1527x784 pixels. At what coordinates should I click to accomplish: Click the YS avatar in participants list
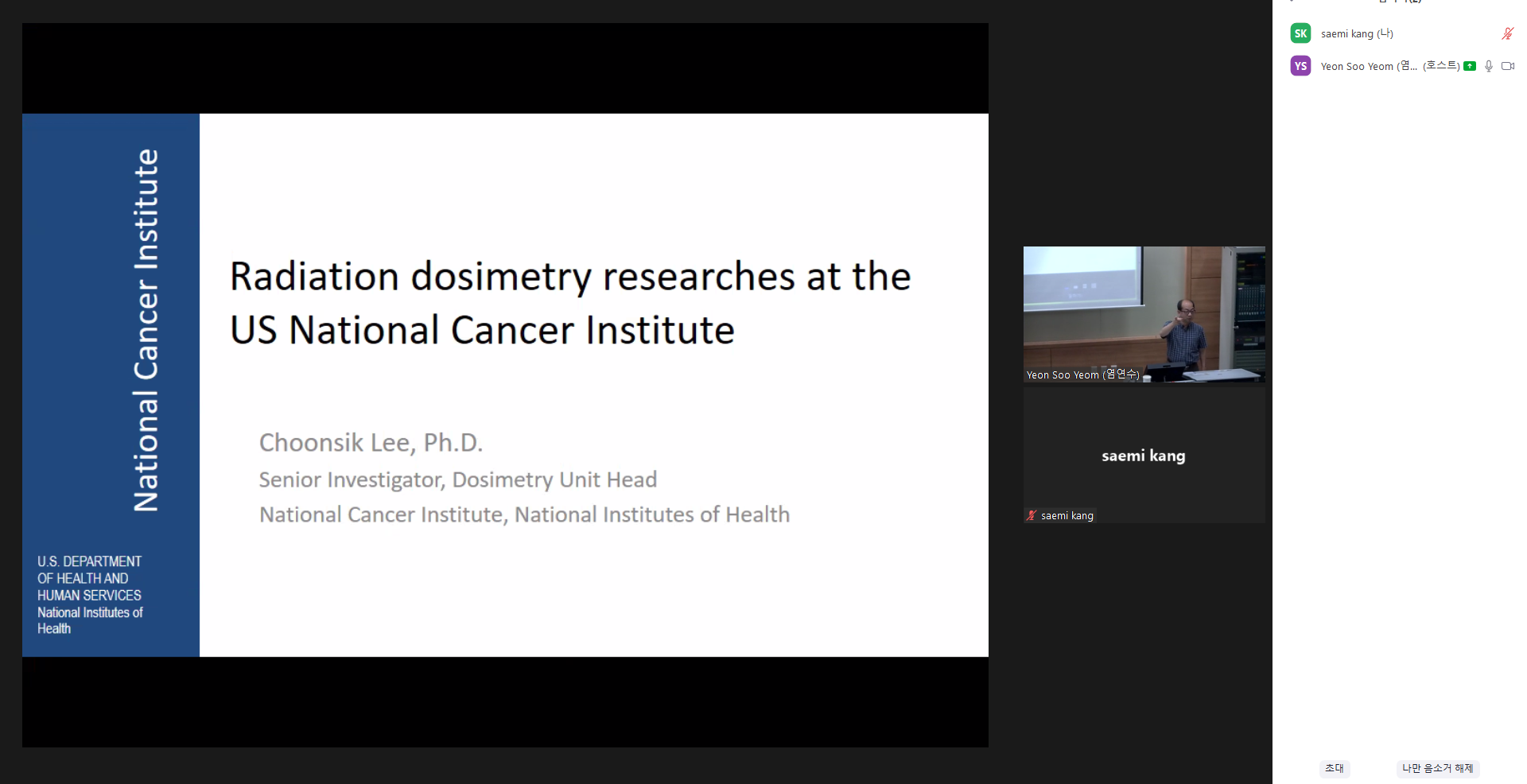tap(1300, 66)
